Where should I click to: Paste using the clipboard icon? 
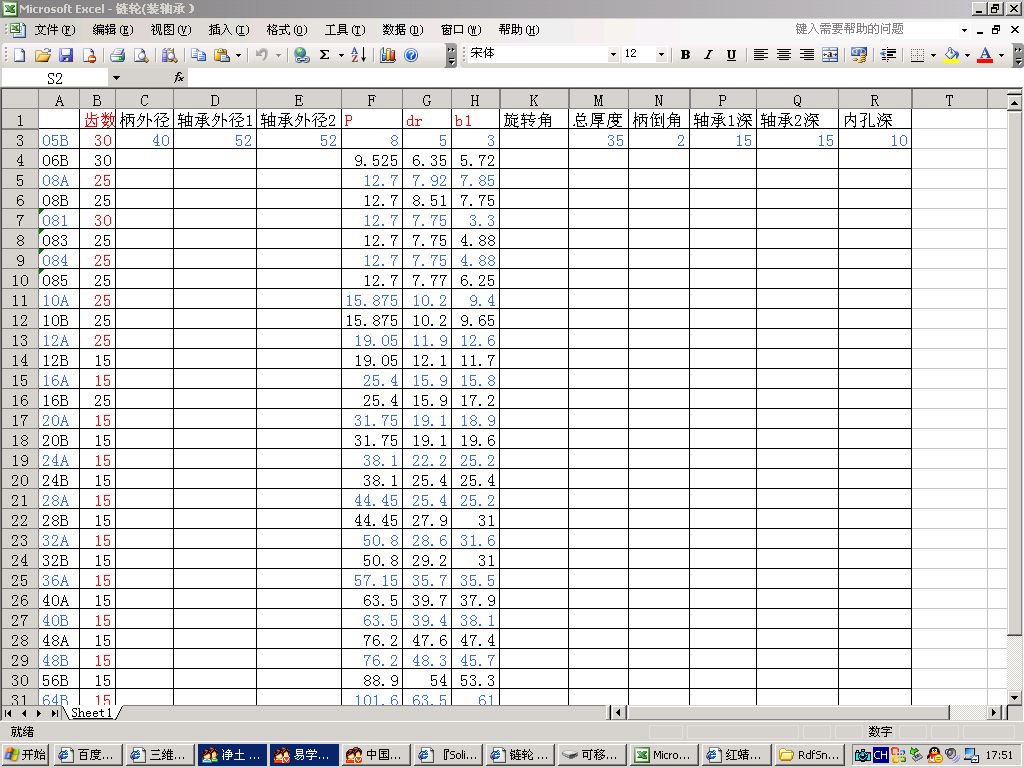tap(222, 55)
